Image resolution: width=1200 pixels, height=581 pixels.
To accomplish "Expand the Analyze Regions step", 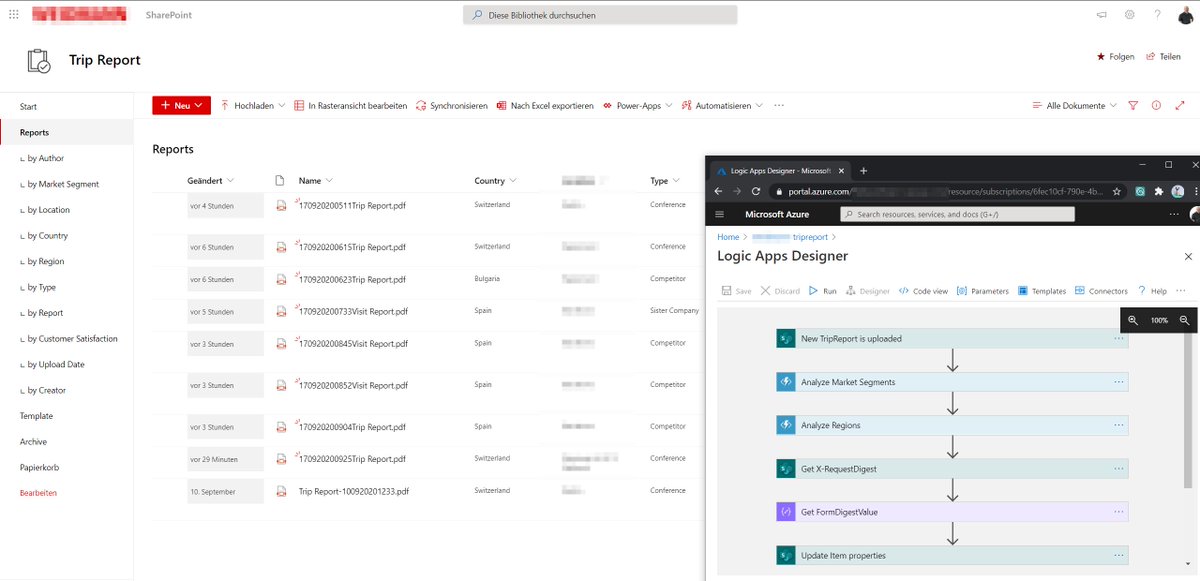I will coord(952,425).
